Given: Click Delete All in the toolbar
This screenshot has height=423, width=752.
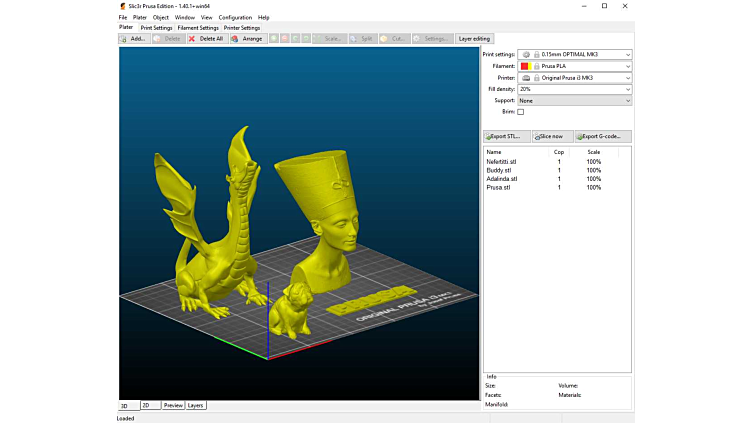Looking at the screenshot, I should pos(206,39).
